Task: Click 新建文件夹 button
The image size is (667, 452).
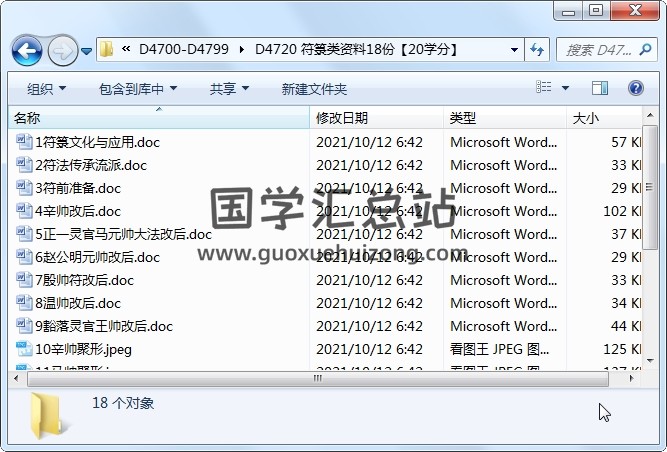Action: [314, 89]
